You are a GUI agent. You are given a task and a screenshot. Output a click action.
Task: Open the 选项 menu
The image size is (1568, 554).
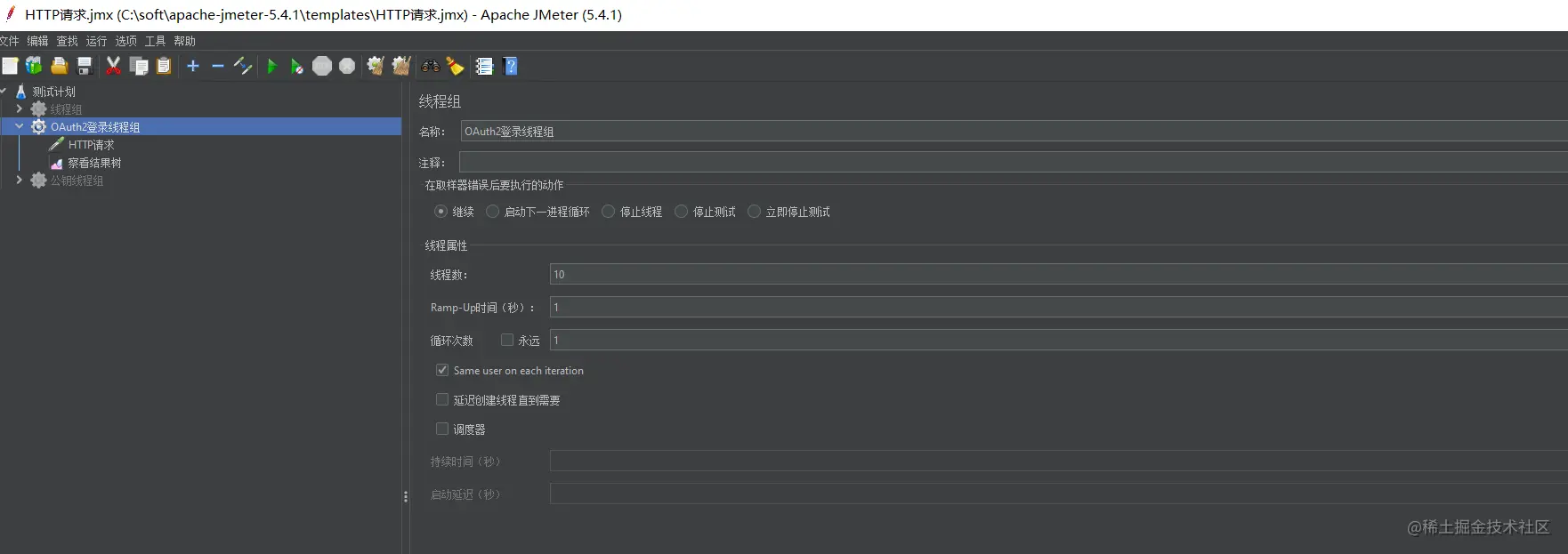(x=126, y=41)
